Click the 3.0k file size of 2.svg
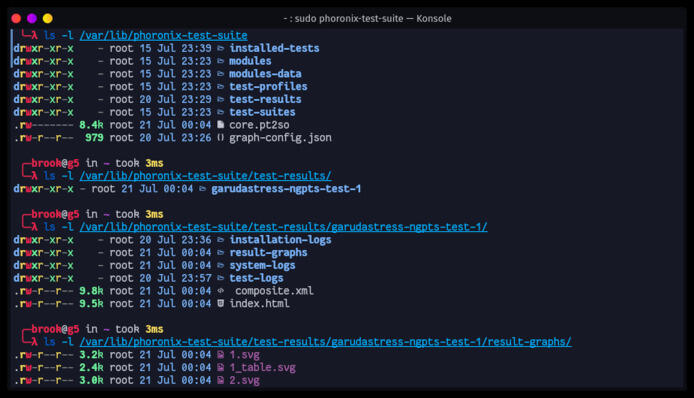This screenshot has height=398, width=694. (91, 381)
